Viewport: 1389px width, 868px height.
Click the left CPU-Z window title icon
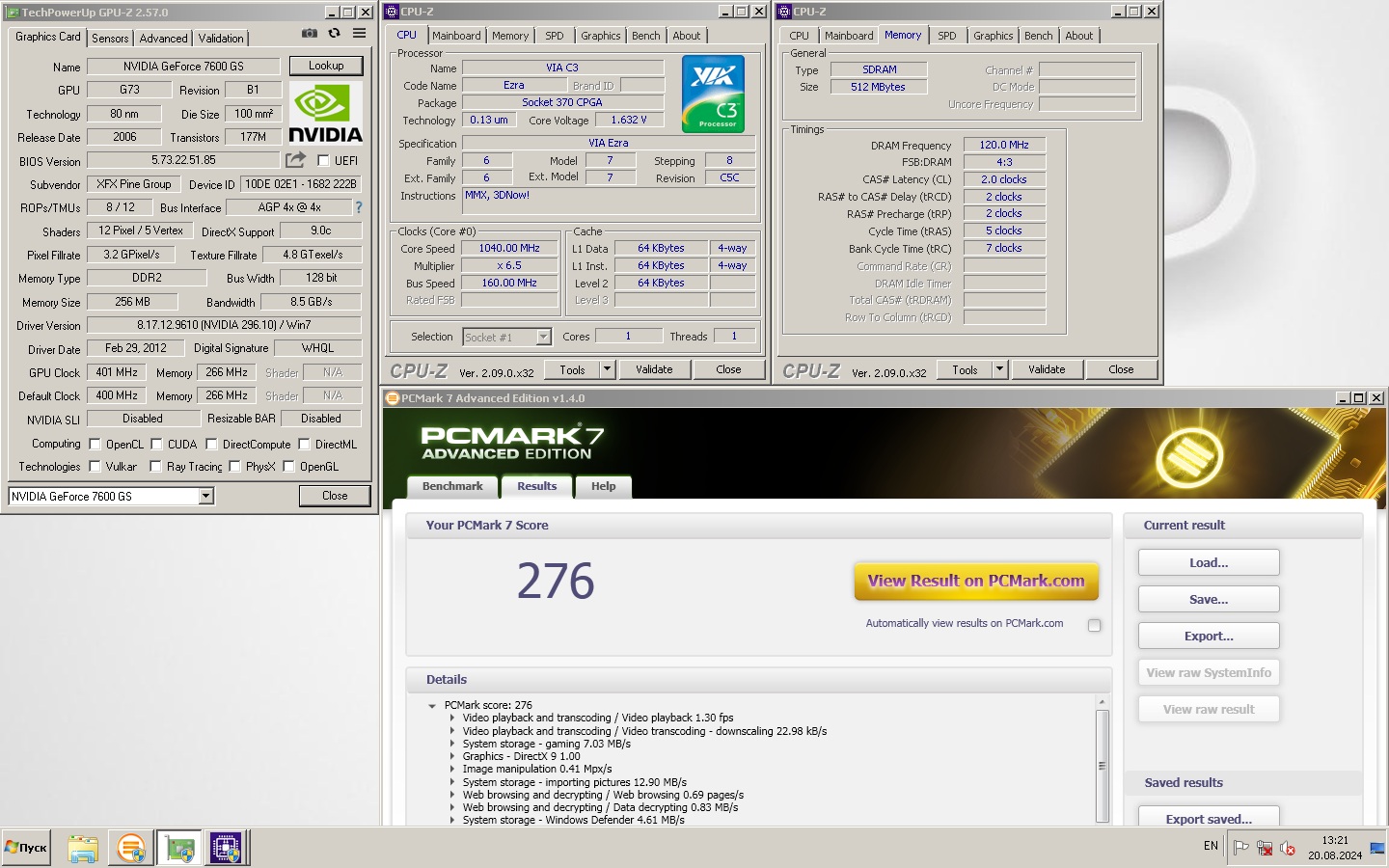pyautogui.click(x=392, y=12)
